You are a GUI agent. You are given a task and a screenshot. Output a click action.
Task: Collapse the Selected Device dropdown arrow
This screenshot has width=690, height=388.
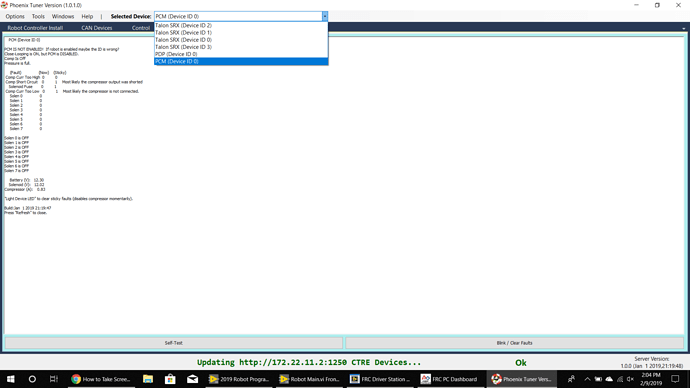[325, 16]
